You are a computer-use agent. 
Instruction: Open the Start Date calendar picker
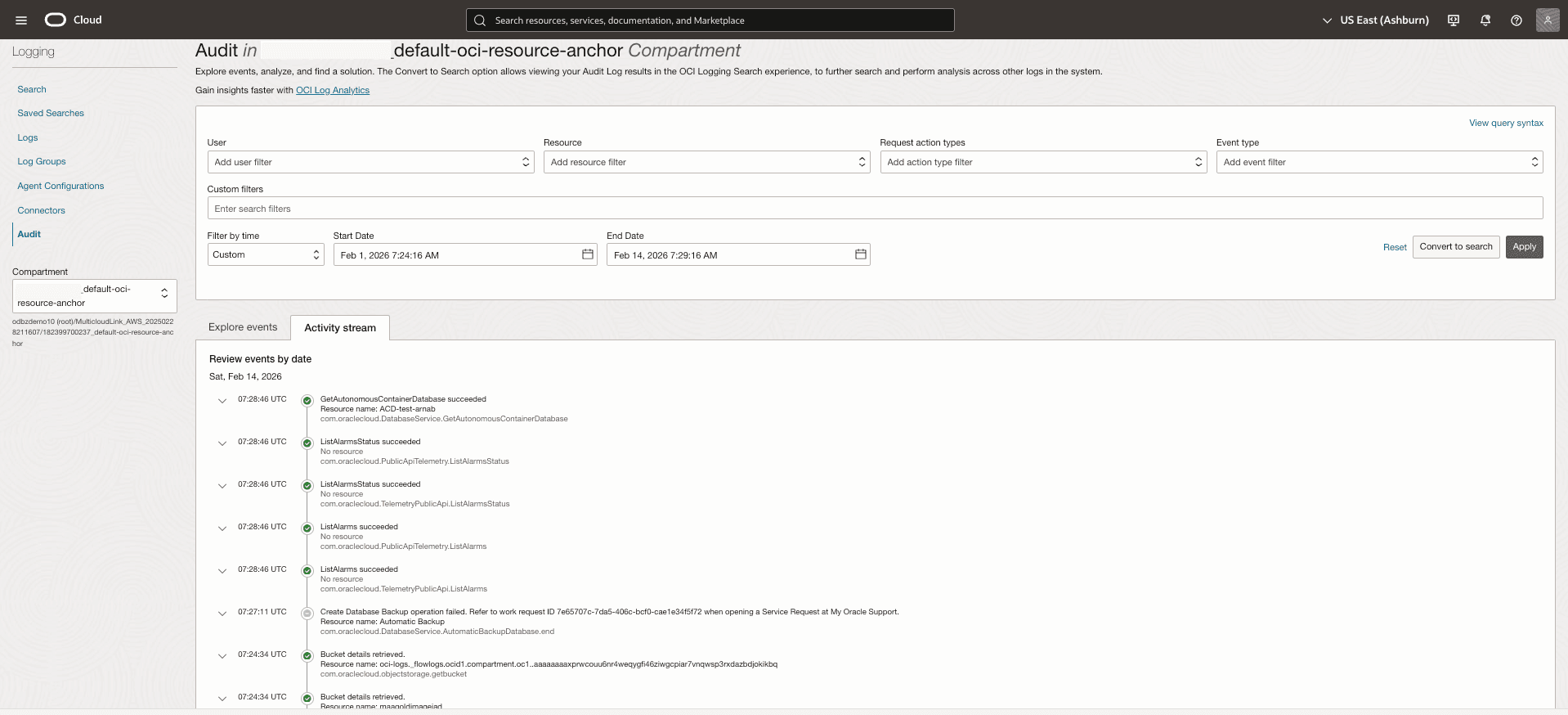(x=588, y=254)
